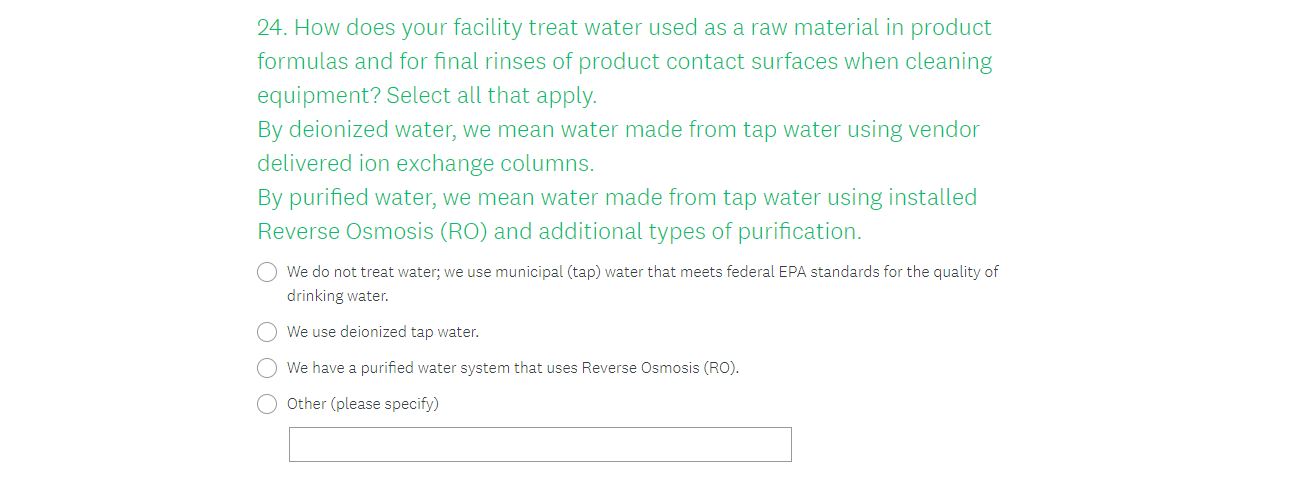Click the "By purified water" definition line
This screenshot has height=498, width=1295.
pos(616,198)
